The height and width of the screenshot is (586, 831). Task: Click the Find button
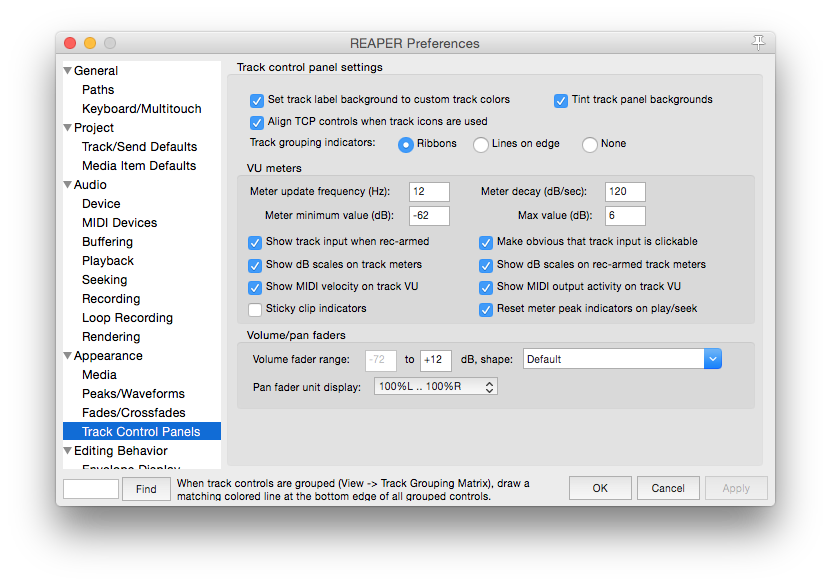point(146,489)
